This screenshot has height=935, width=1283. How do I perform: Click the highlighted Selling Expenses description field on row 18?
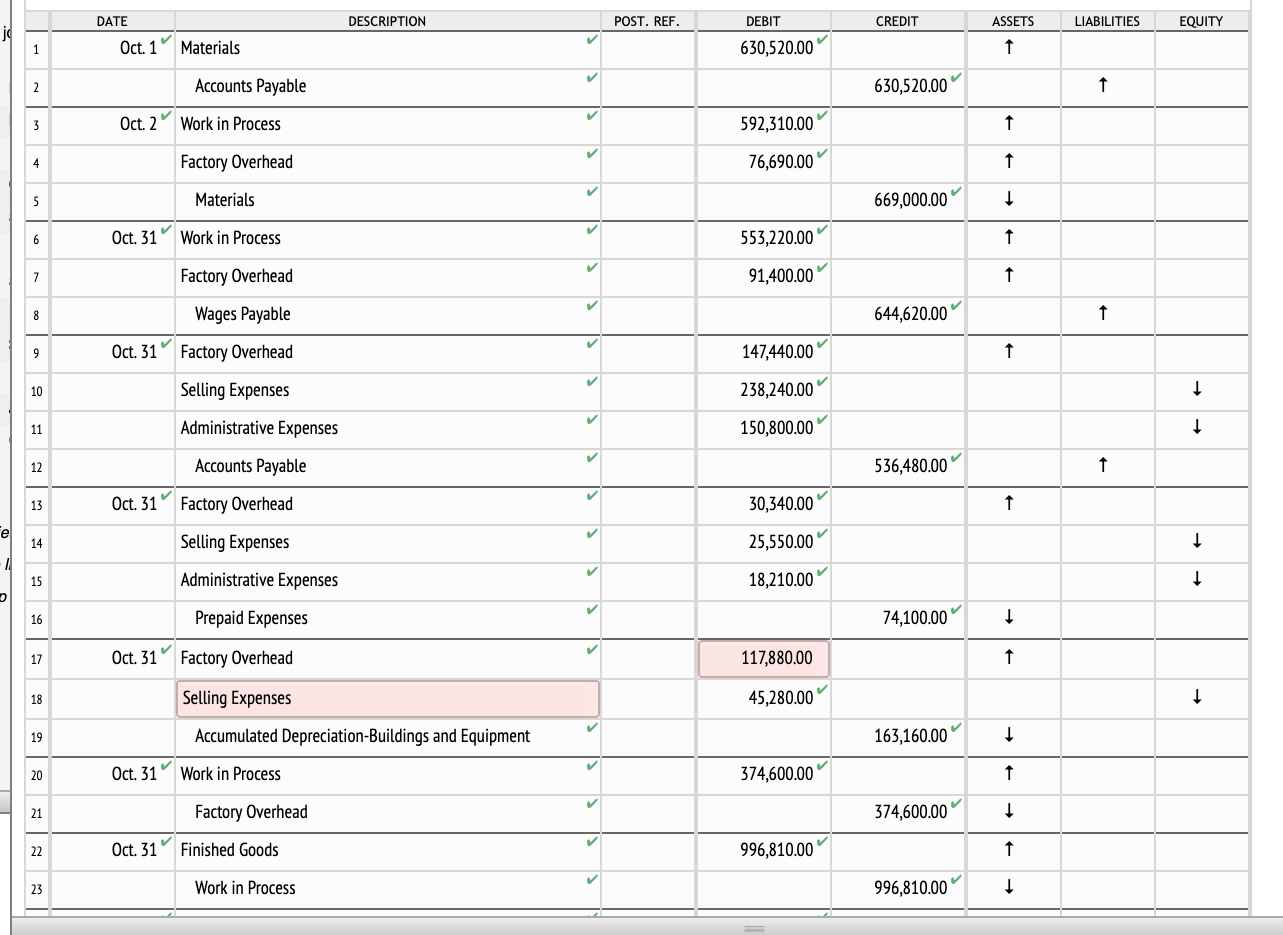coord(387,698)
